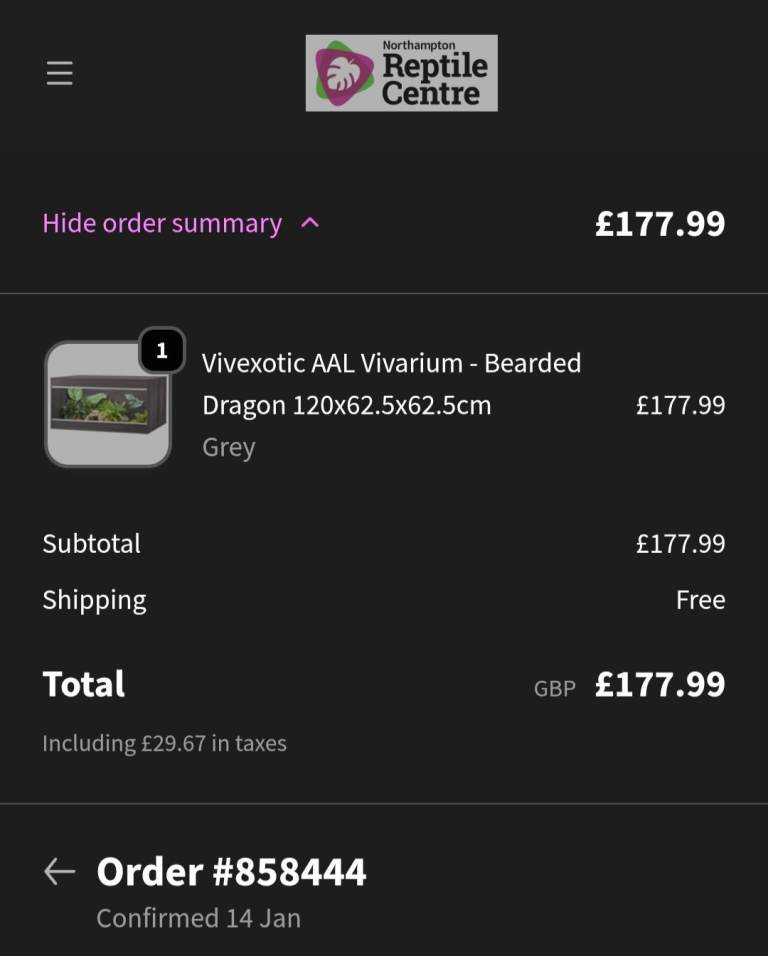The width and height of the screenshot is (768, 956).
Task: Click the product line price £177.99
Action: pyautogui.click(x=680, y=405)
